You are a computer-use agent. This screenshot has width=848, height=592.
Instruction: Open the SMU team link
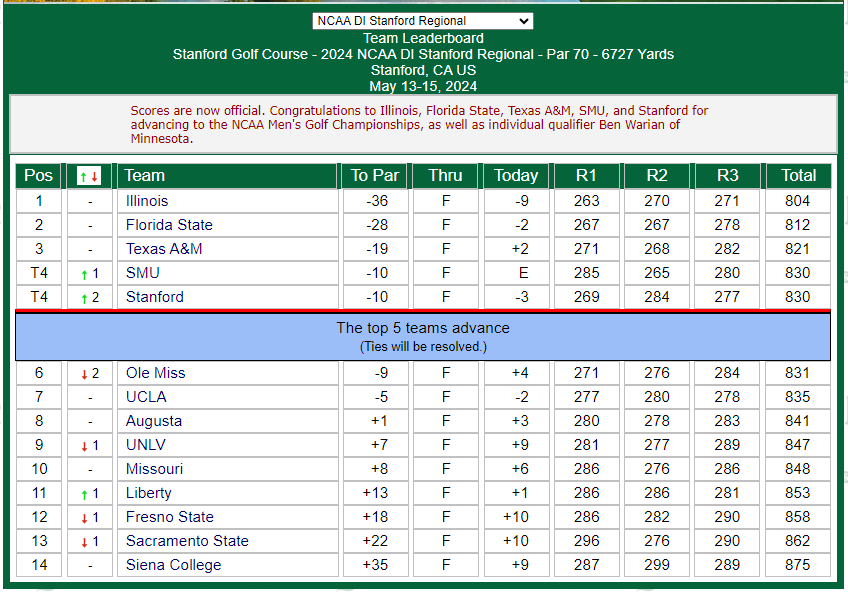(x=143, y=273)
